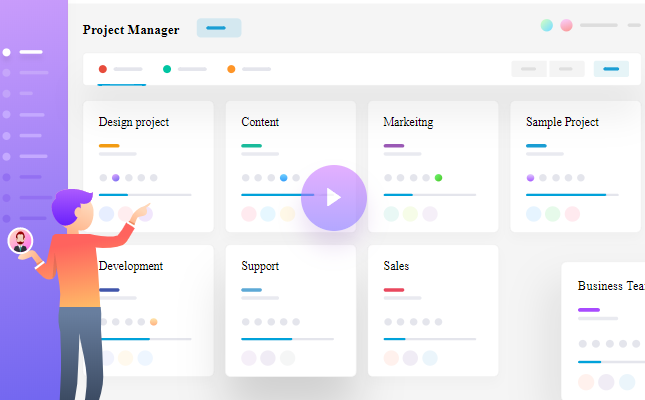The height and width of the screenshot is (400, 645).
Task: Click the user avatar in the sidebar
Action: pyautogui.click(x=20, y=241)
